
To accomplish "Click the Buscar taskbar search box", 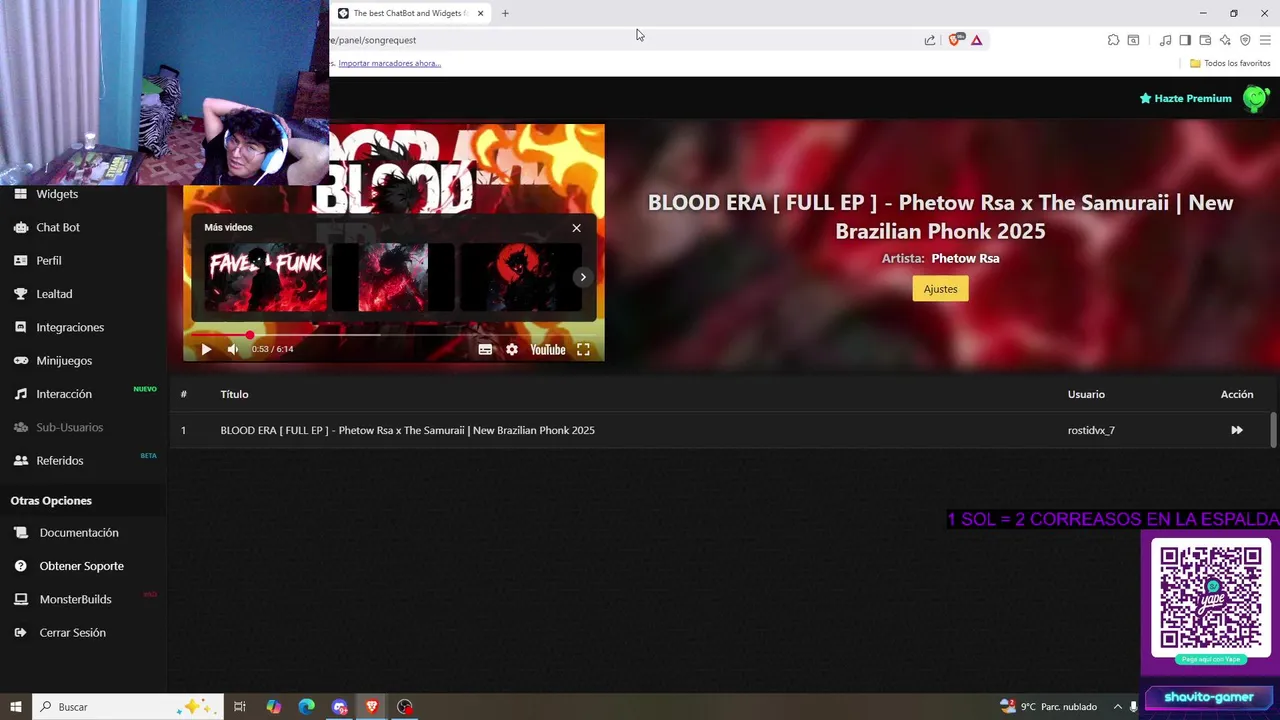I will pyautogui.click(x=127, y=707).
